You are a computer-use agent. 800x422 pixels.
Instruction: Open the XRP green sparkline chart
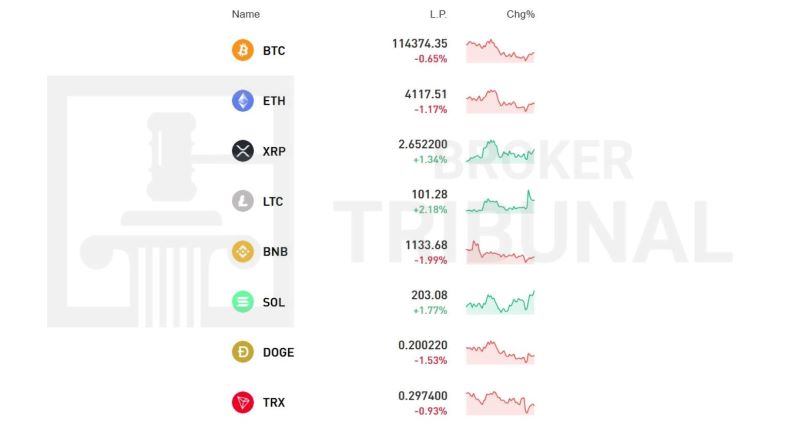point(500,151)
